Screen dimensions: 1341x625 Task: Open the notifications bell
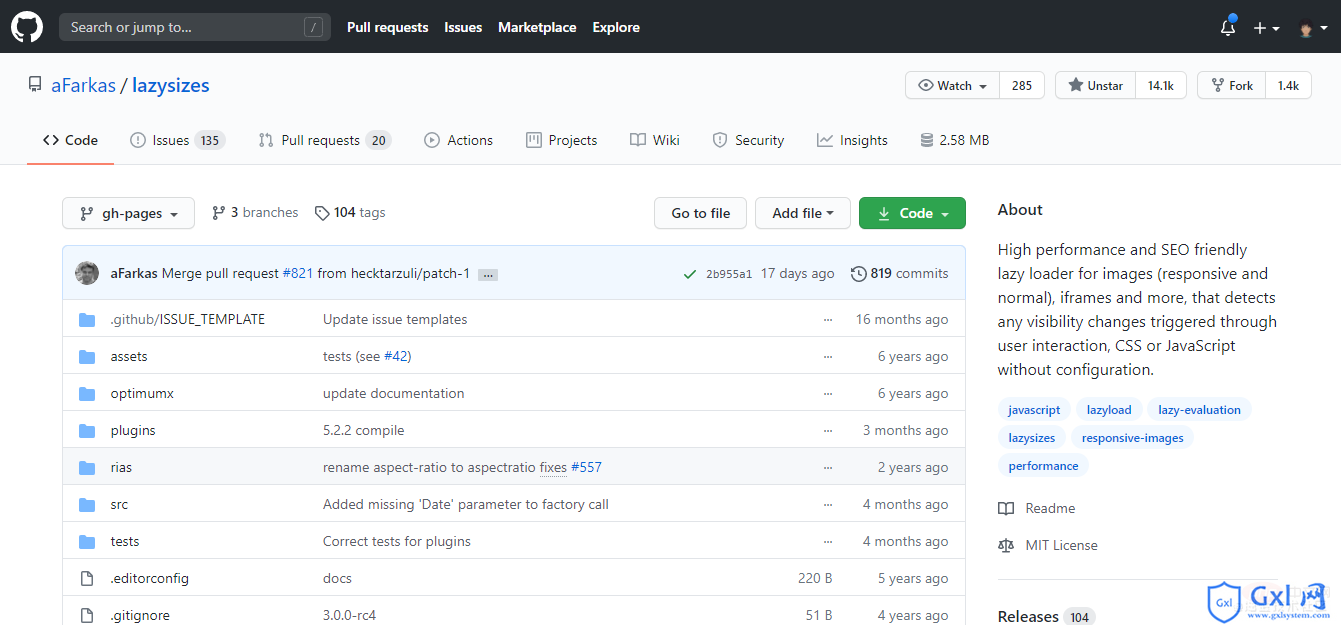click(1228, 28)
